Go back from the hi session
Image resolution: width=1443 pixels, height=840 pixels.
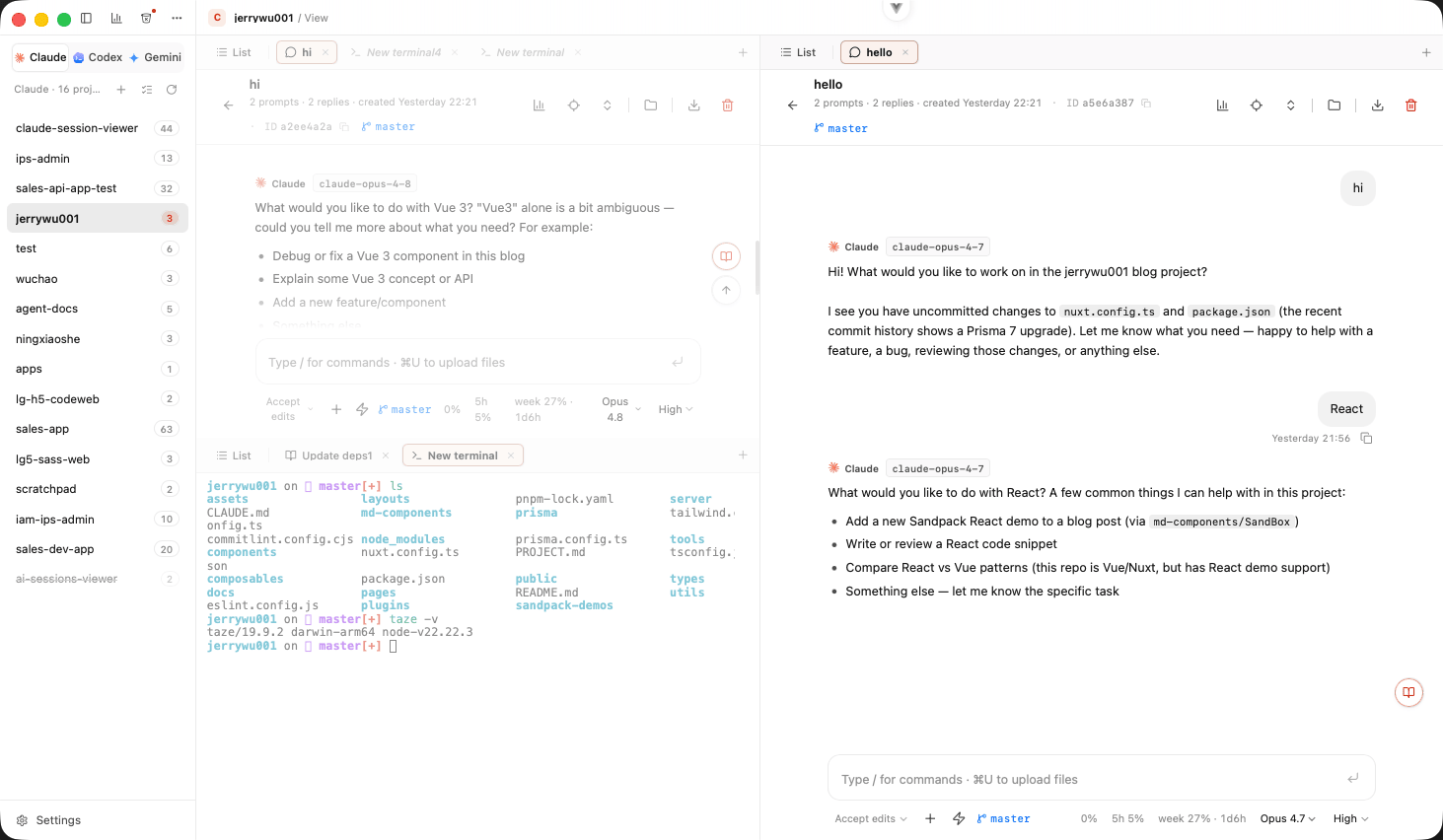pos(228,105)
